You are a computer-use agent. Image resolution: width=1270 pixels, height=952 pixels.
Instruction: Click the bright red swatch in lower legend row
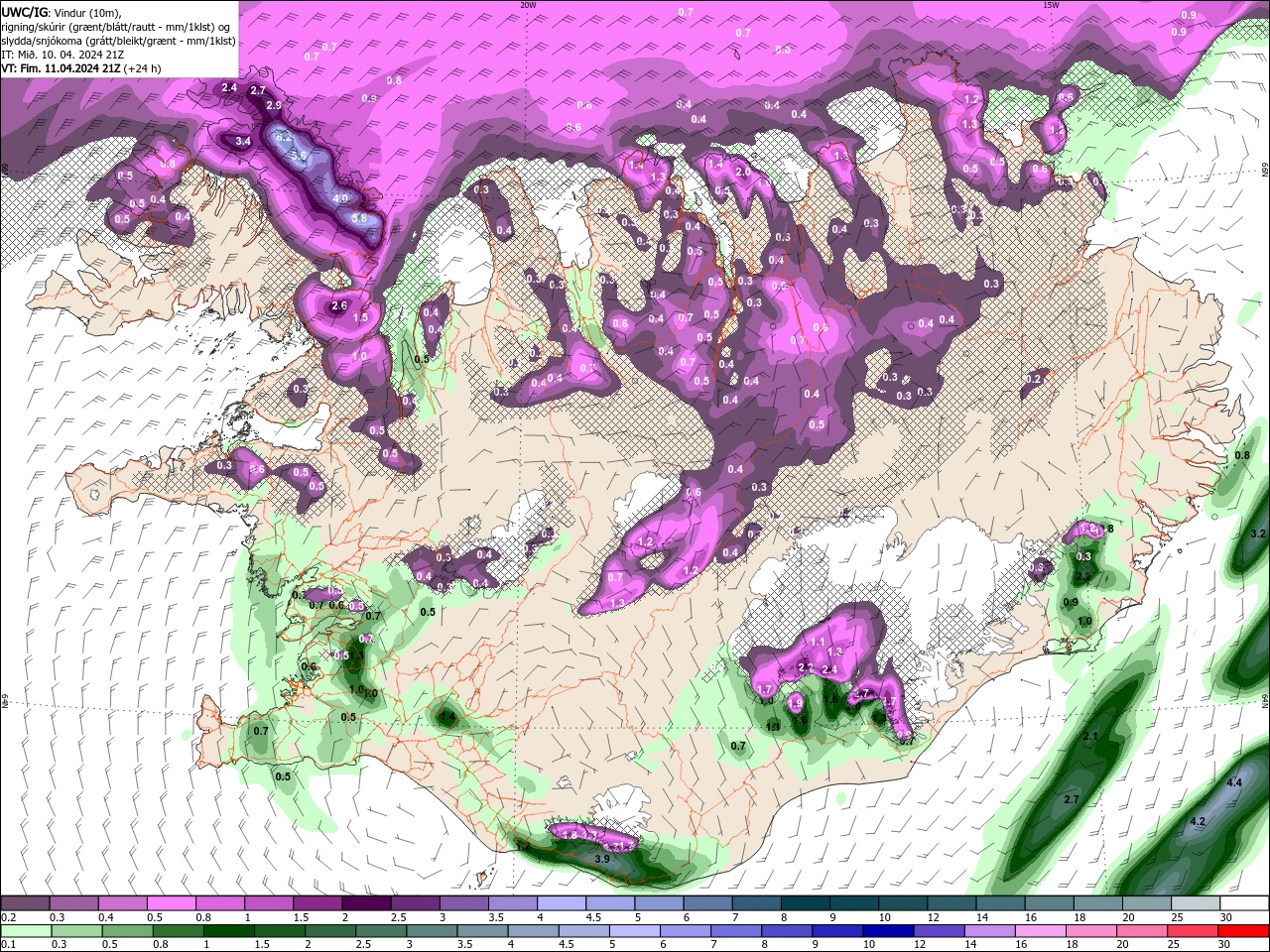[x=1242, y=930]
